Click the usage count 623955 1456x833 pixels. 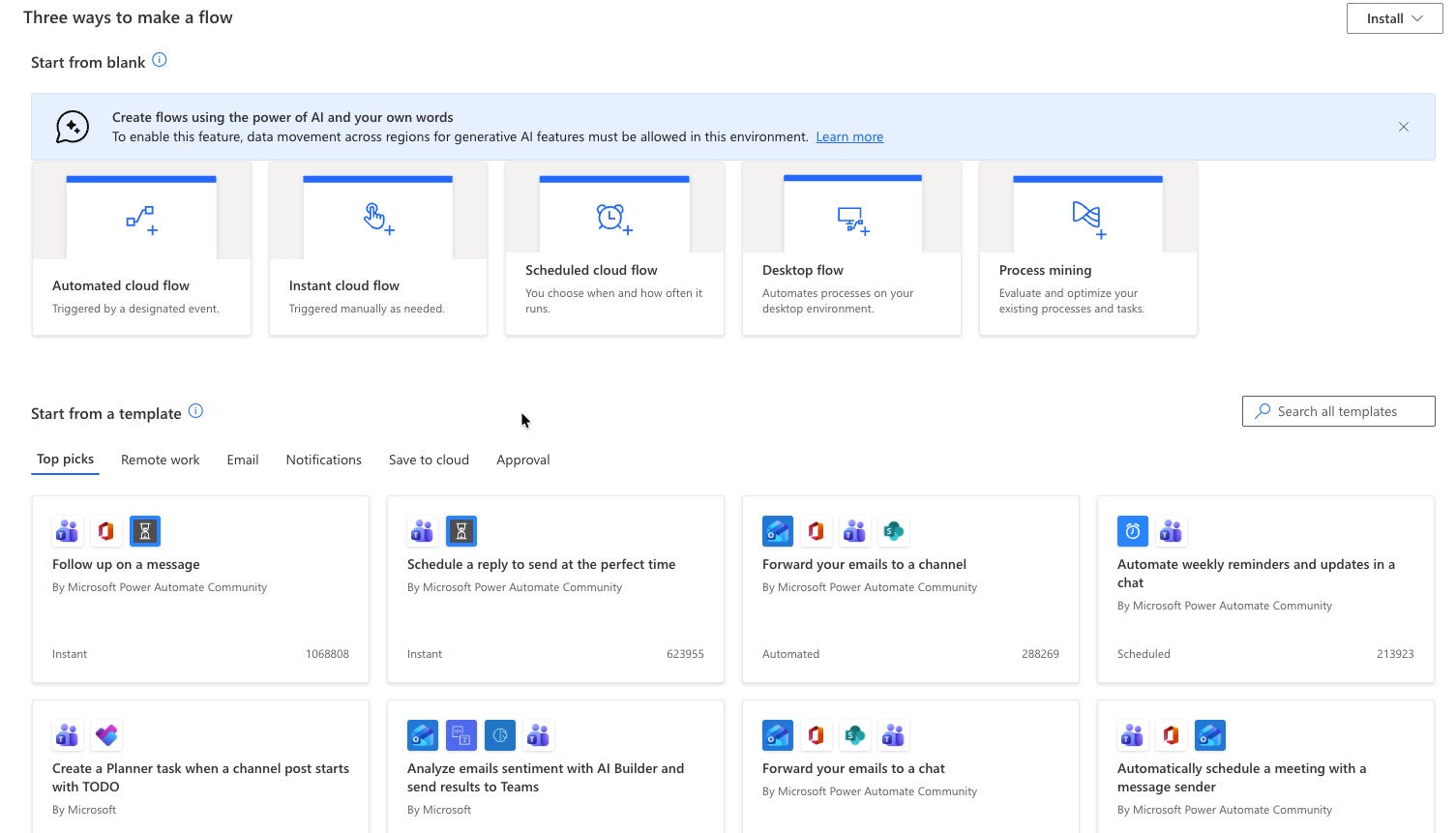click(x=685, y=654)
